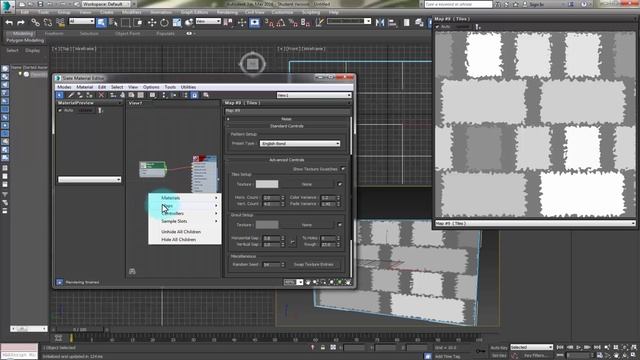Screen dimensions: 640x360
Task: Open the Preset Type English Bond dropdown
Action: pos(300,144)
